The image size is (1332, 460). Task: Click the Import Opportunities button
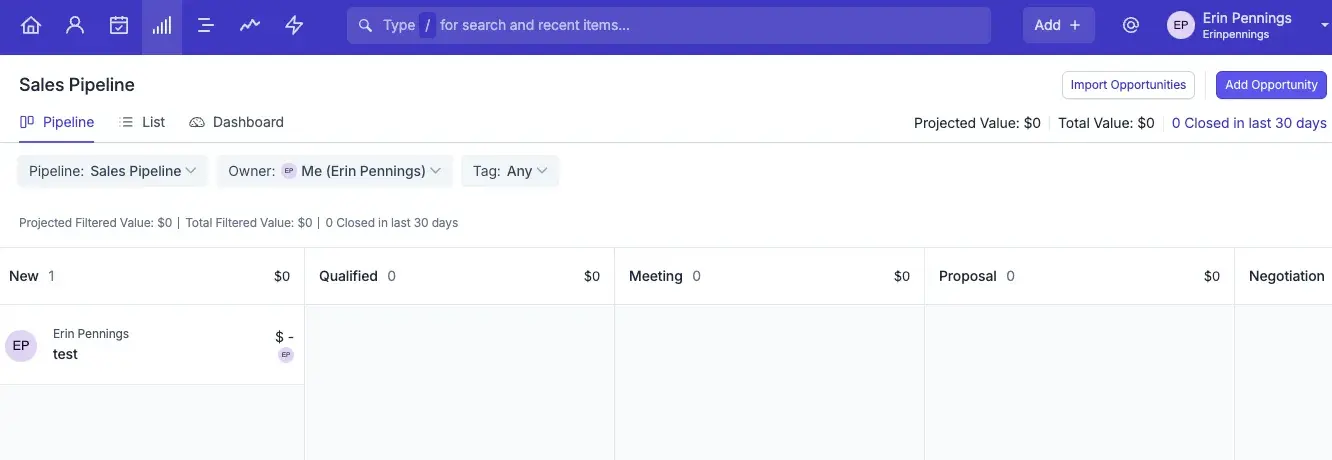pos(1128,85)
